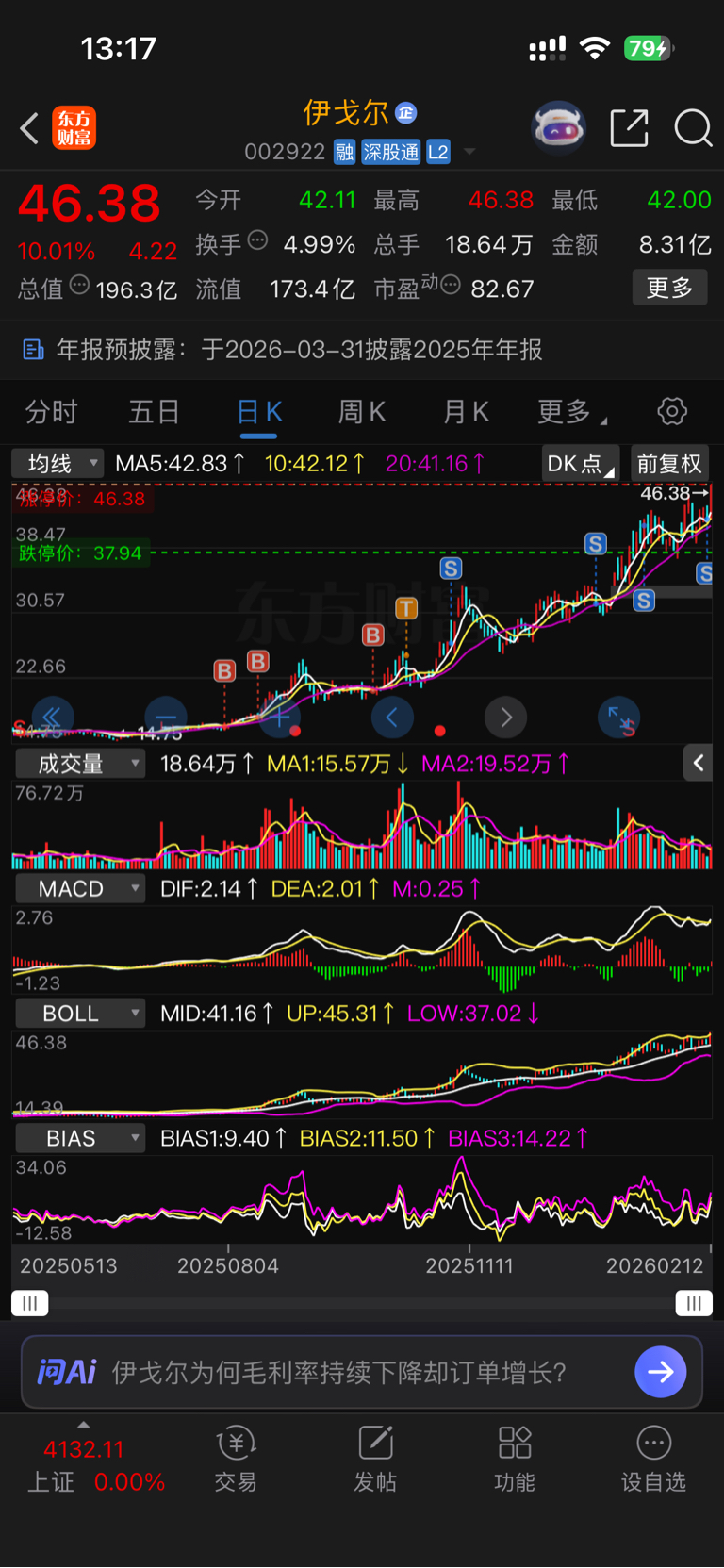Tap the info icon next to 总值
Image resolution: width=724 pixels, height=1568 pixels.
79,285
